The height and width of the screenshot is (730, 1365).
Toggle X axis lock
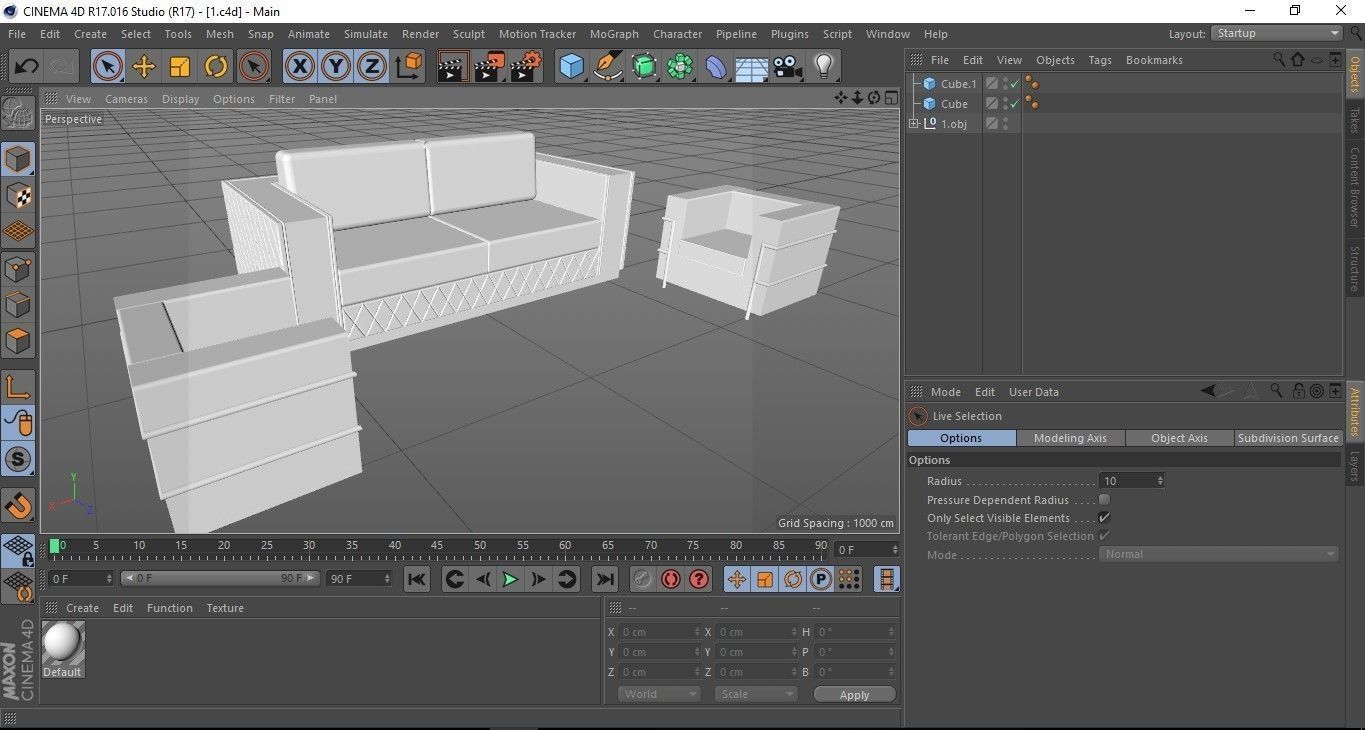pos(300,67)
